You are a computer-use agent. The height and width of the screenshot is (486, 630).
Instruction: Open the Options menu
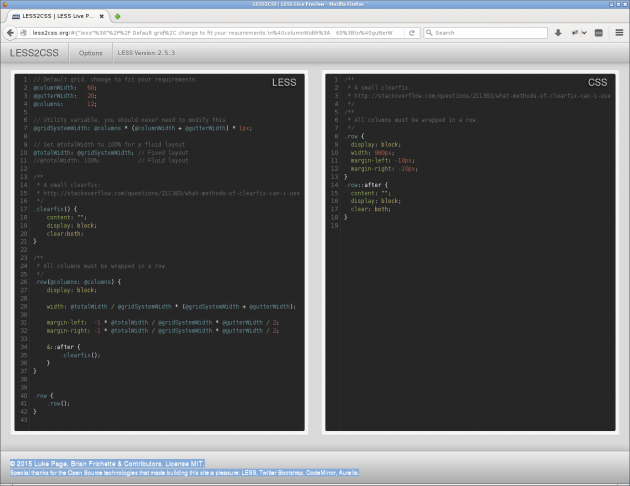click(x=90, y=53)
